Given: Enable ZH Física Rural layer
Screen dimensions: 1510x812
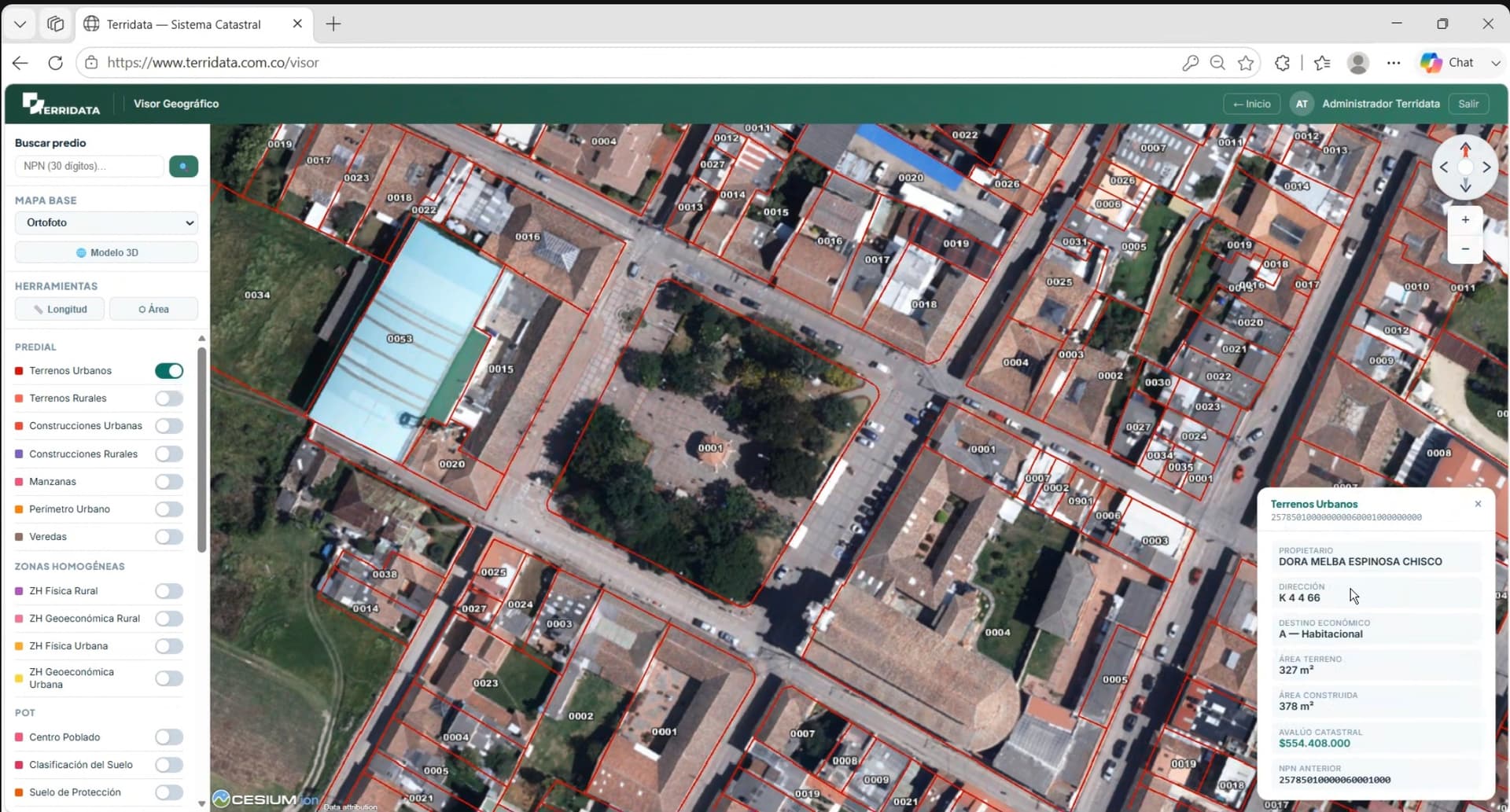Looking at the screenshot, I should pyautogui.click(x=169, y=591).
